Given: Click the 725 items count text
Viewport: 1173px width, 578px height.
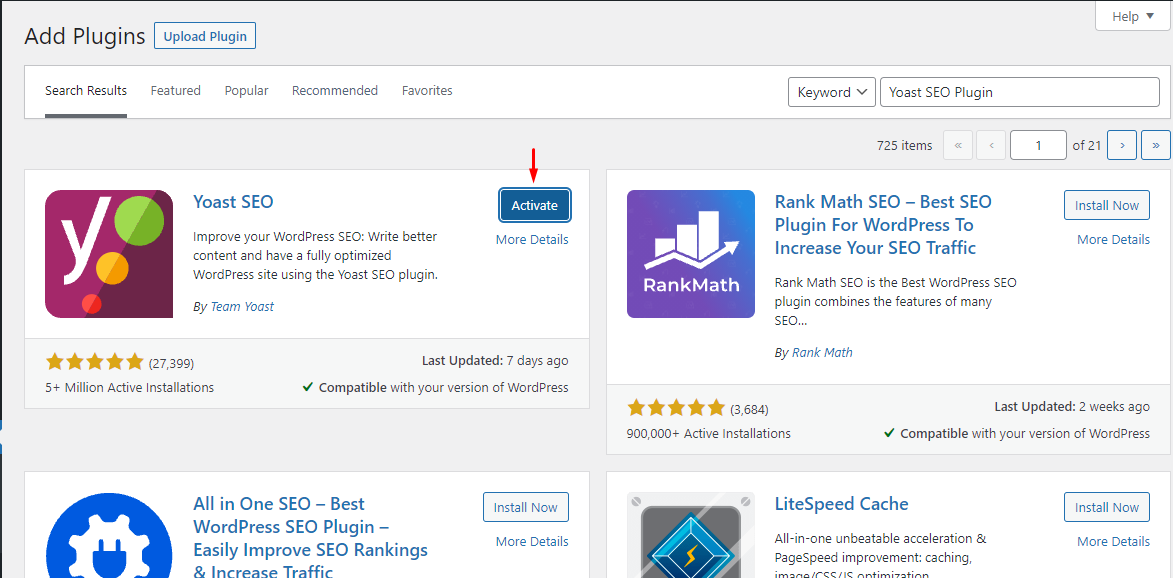Looking at the screenshot, I should pos(904,146).
